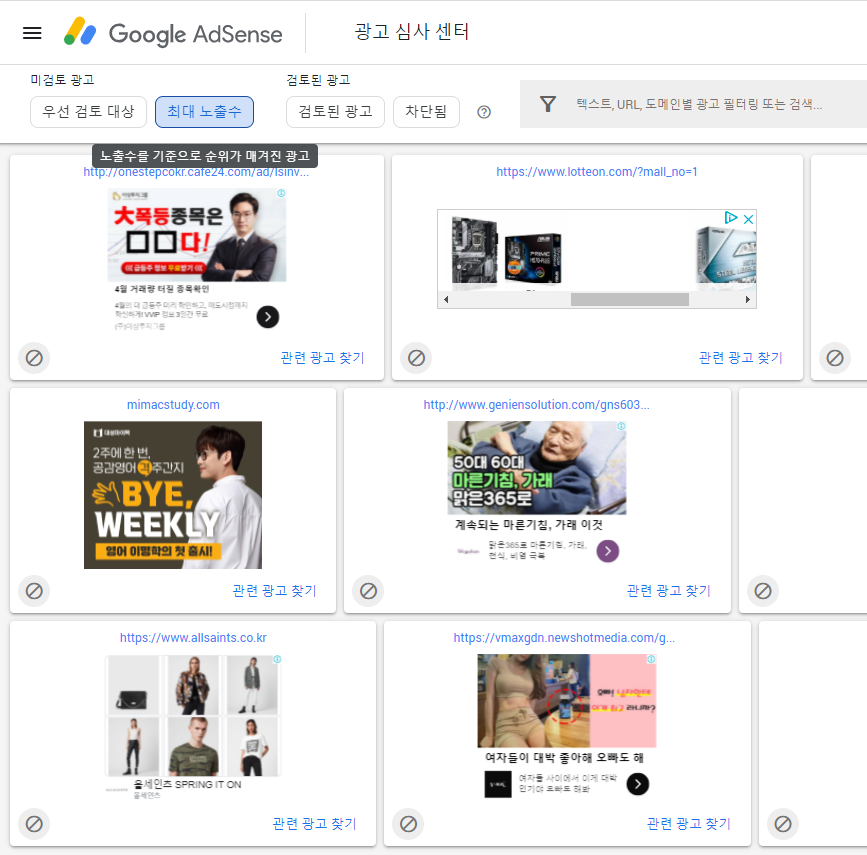Click block icon on cut-off top-row card

point(835,358)
